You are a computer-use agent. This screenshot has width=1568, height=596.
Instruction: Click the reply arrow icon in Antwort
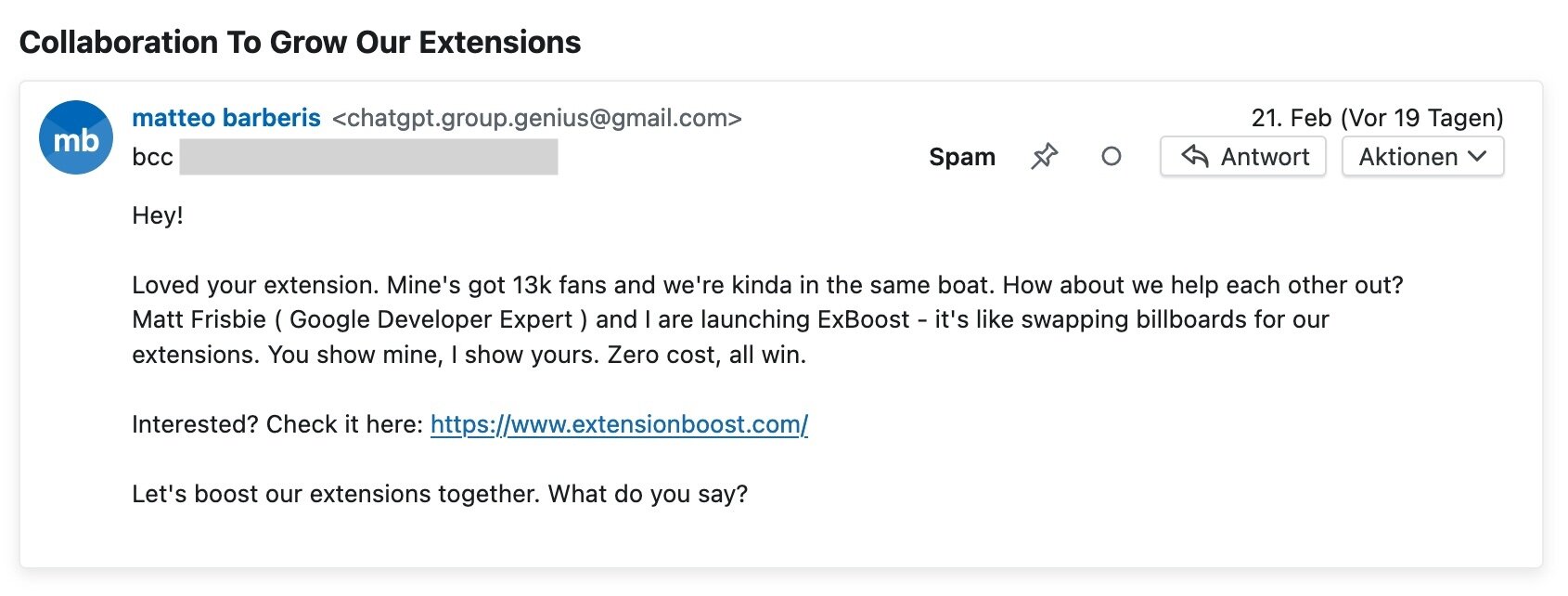click(1195, 156)
